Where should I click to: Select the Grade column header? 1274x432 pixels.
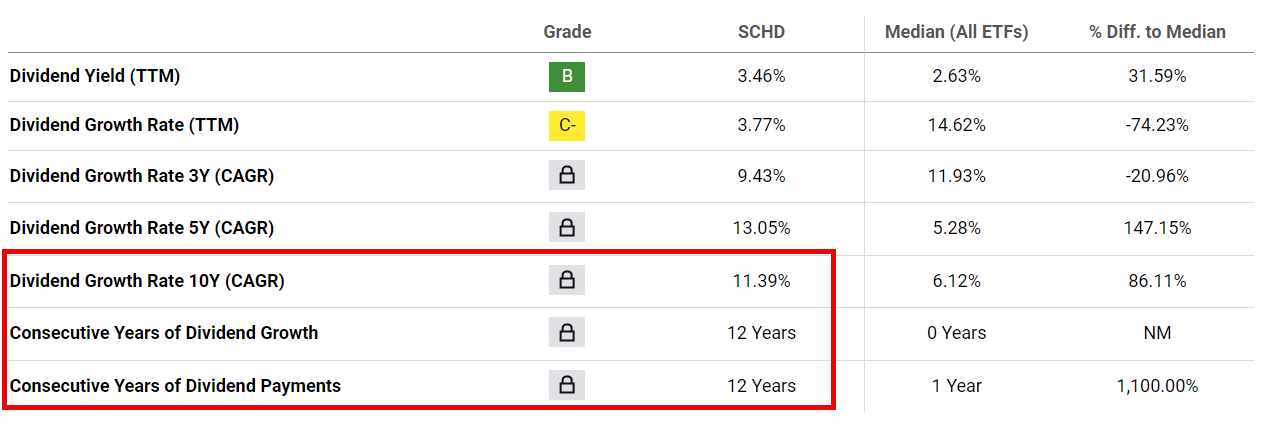[567, 32]
